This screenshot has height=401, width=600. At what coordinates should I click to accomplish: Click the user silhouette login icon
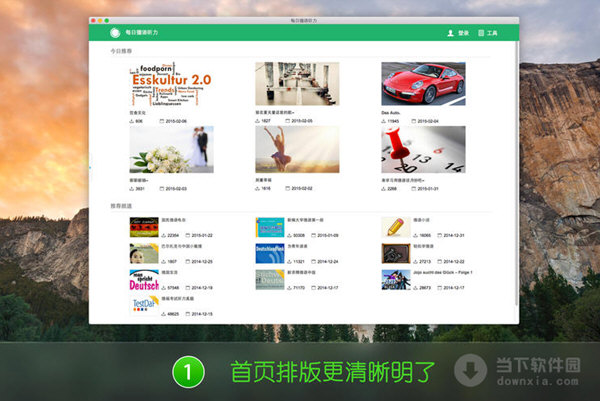(451, 33)
